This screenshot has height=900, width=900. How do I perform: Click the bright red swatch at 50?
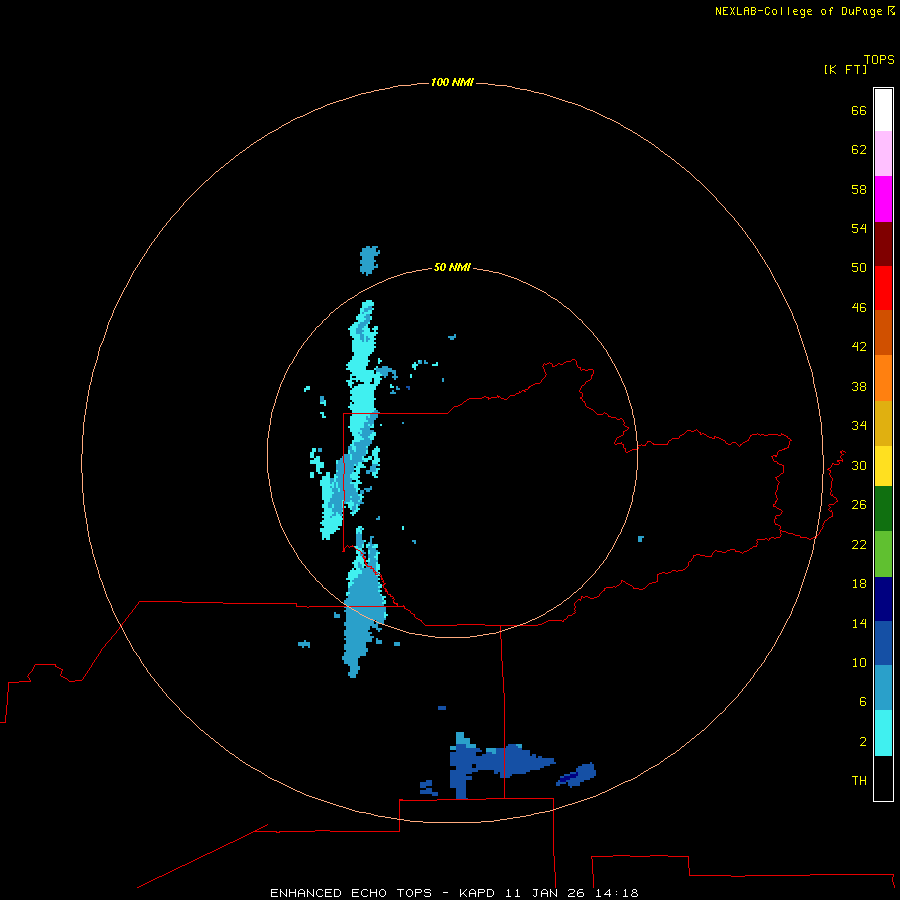click(x=883, y=288)
